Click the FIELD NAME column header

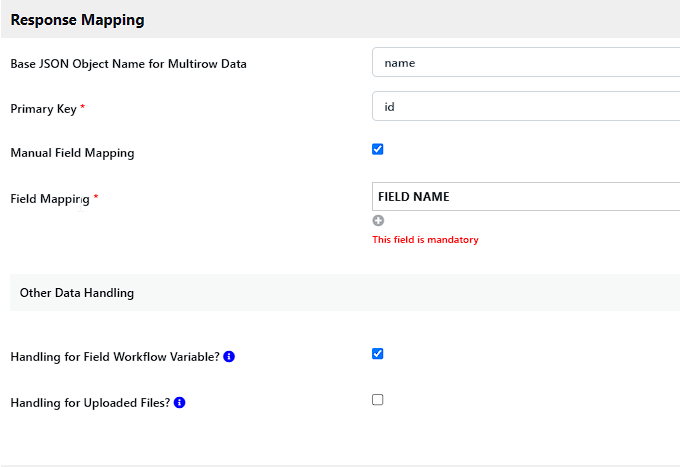coord(414,197)
